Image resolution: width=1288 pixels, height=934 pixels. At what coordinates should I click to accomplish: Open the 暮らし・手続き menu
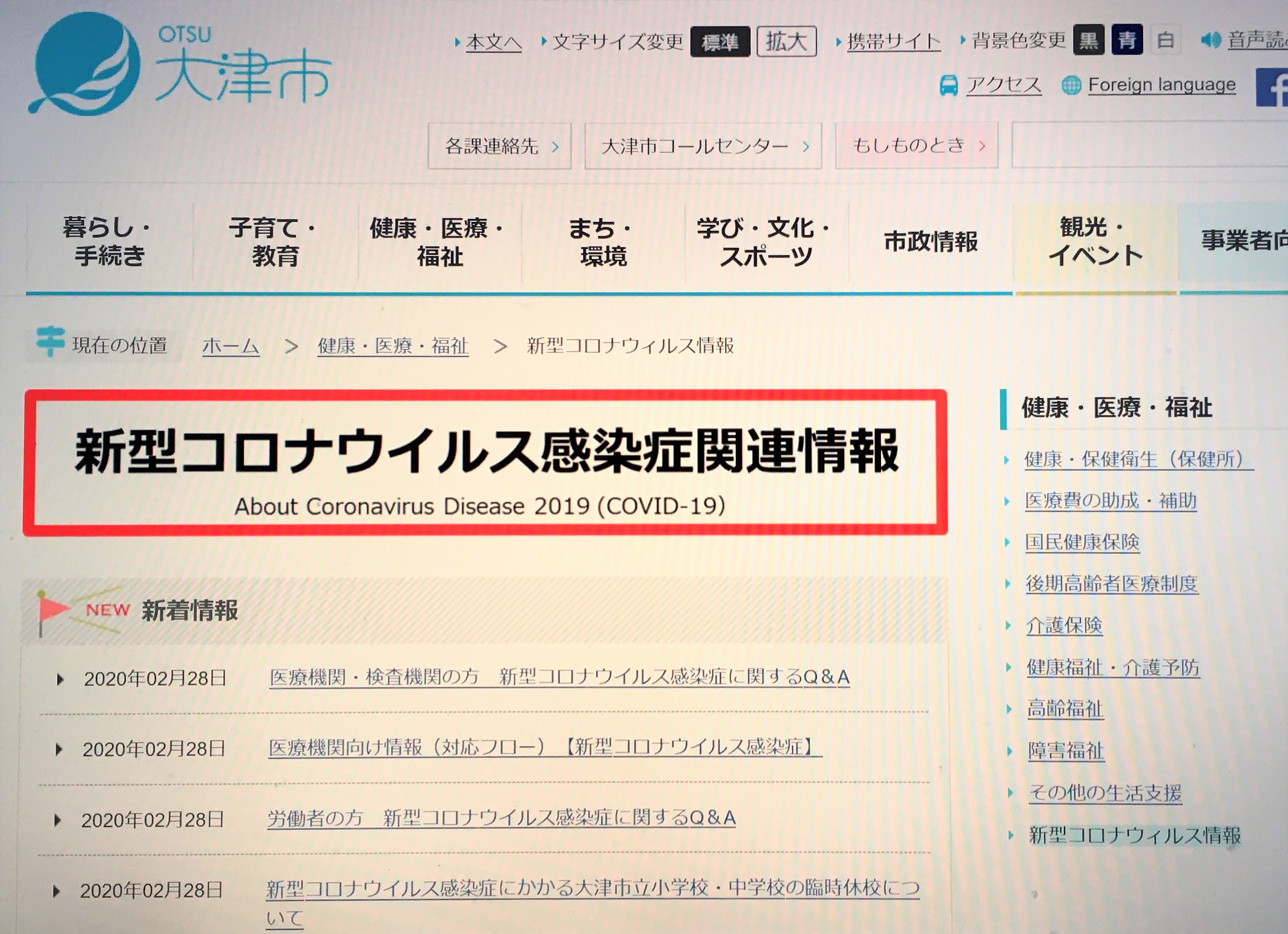click(109, 242)
